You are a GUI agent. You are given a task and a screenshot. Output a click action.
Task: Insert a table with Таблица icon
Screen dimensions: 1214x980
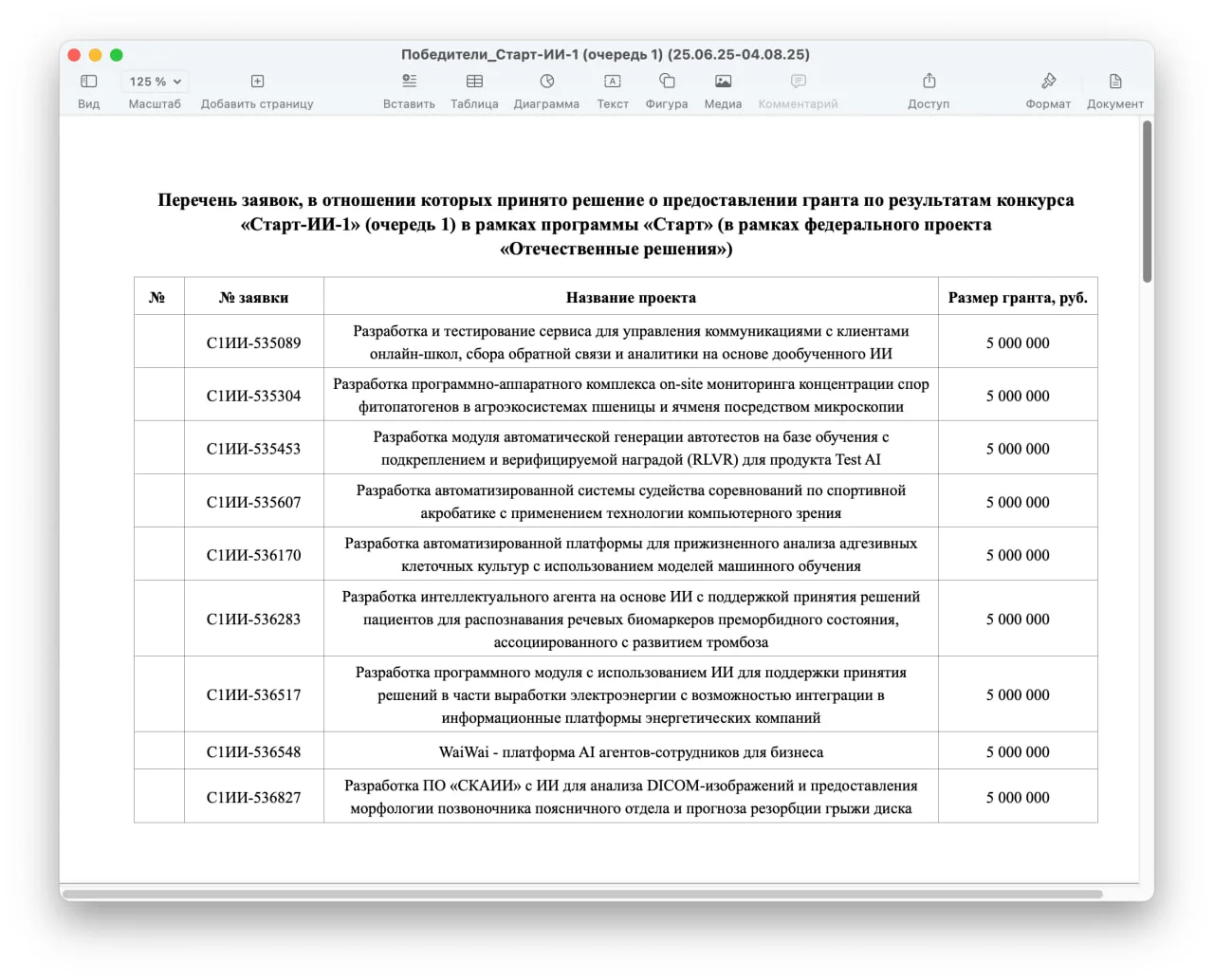coord(474,82)
